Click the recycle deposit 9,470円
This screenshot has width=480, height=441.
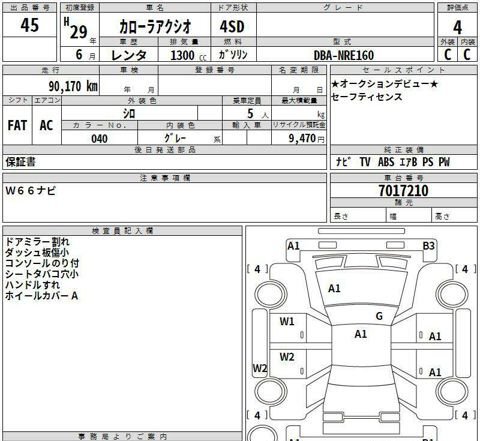click(x=306, y=138)
